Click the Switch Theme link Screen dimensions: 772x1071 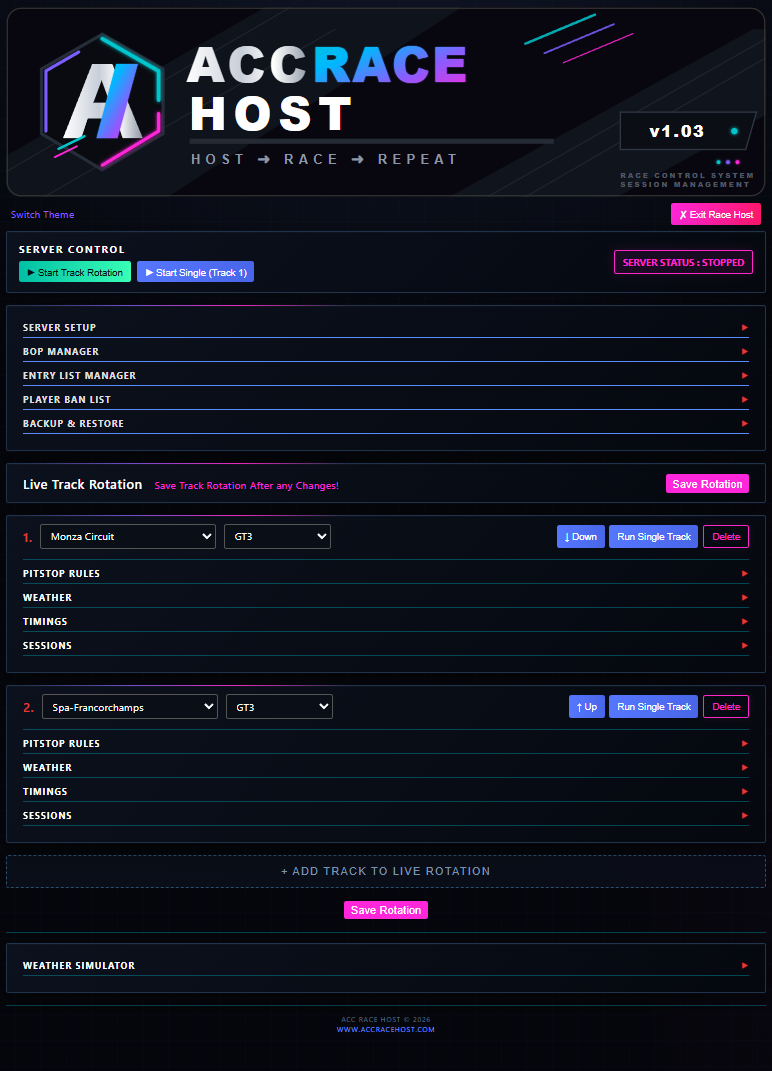pos(42,214)
